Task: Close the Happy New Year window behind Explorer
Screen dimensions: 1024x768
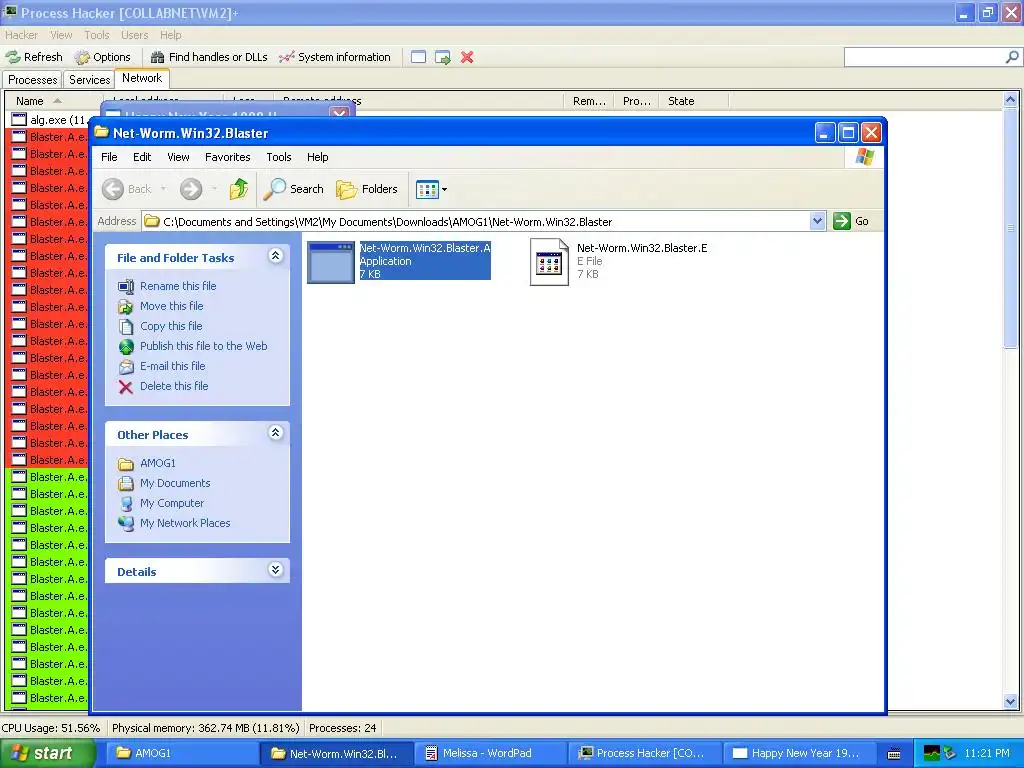Action: point(340,114)
